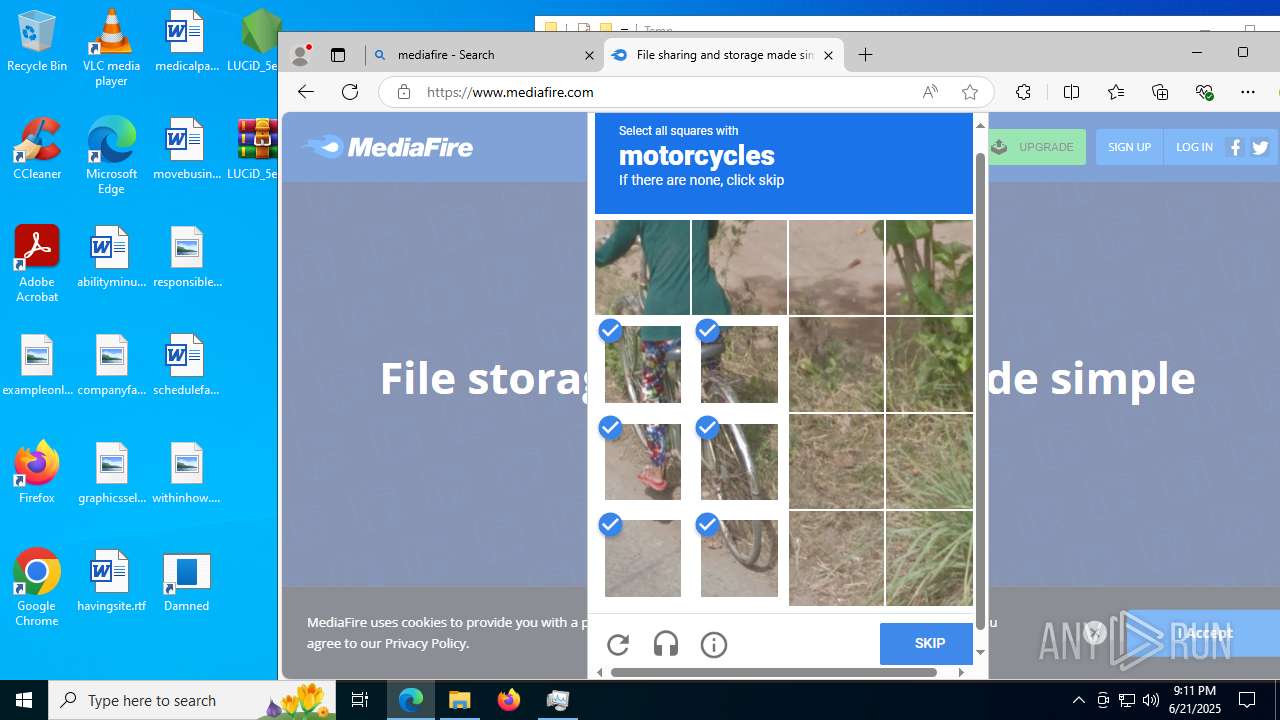
Task: Deselect bottom-left tile showing plain pavement
Action: point(642,558)
